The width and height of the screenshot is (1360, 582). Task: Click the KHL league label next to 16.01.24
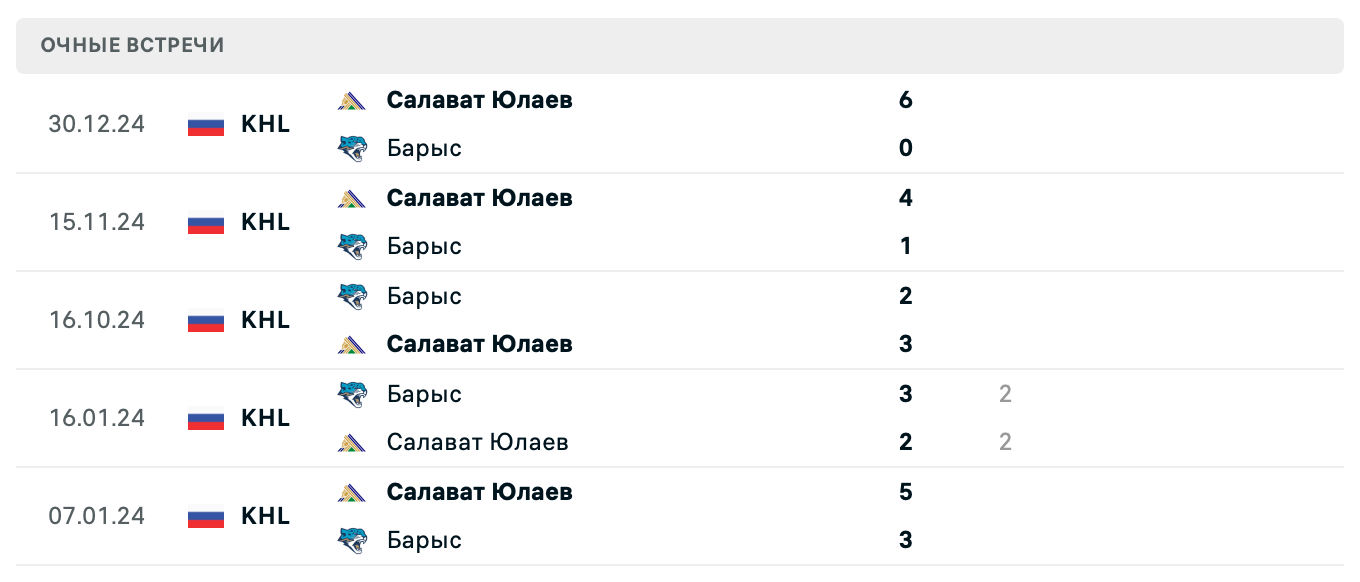point(265,418)
